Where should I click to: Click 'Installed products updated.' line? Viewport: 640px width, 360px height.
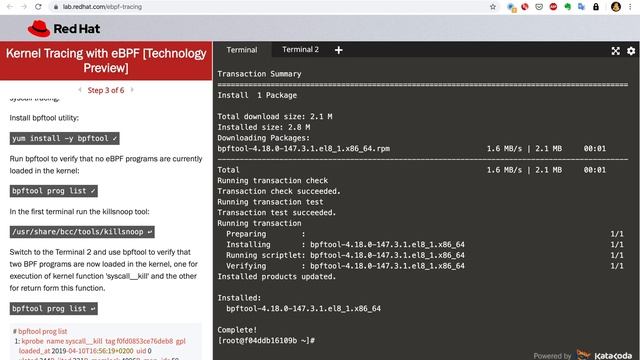pos(277,276)
